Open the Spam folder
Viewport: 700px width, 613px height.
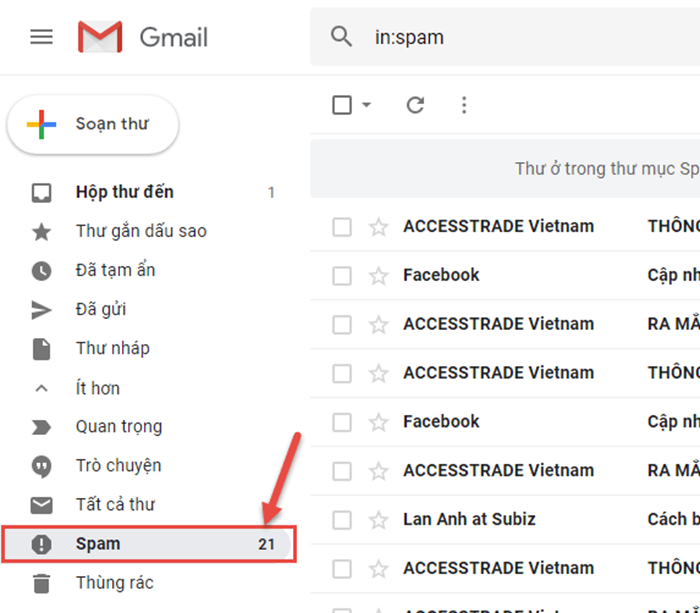(145, 544)
